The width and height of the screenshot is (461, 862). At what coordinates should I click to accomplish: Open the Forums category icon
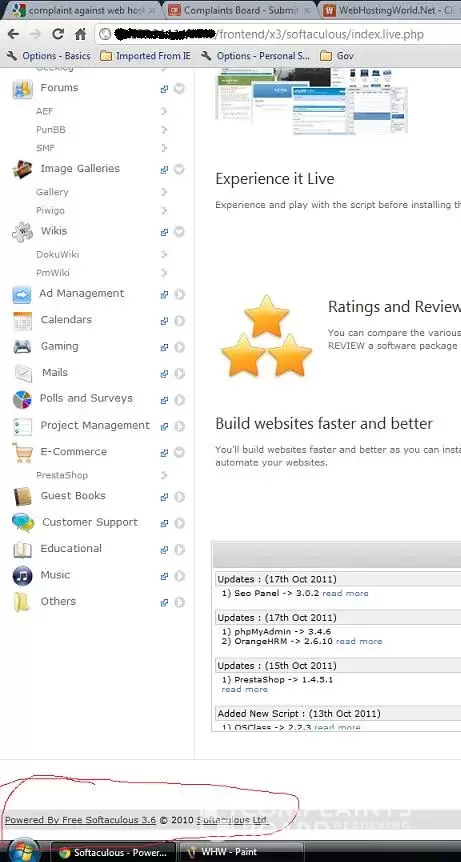click(23, 89)
